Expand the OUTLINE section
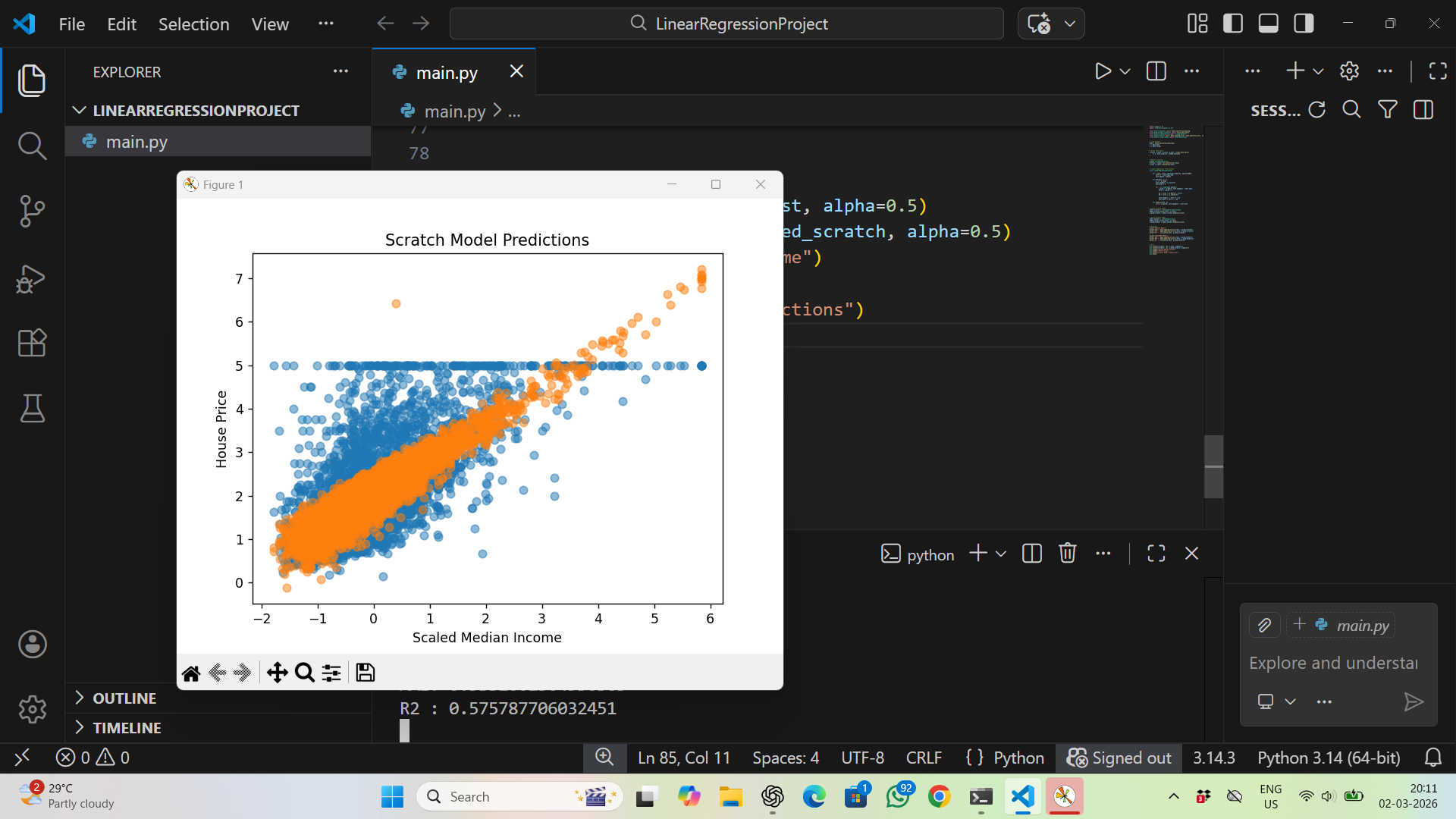This screenshot has height=819, width=1456. 124,698
